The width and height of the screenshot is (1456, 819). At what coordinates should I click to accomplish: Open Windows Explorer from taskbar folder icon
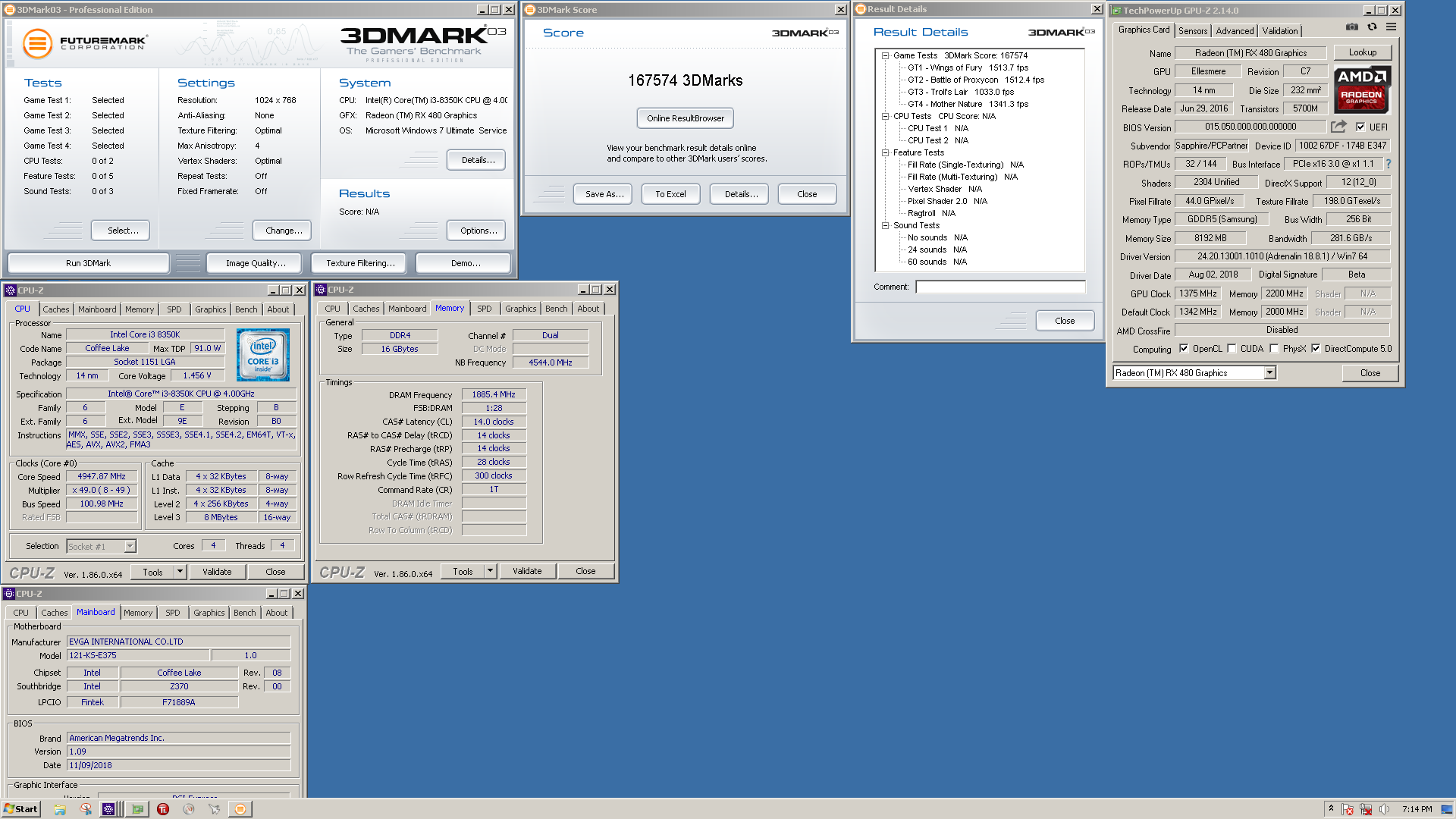[60, 809]
